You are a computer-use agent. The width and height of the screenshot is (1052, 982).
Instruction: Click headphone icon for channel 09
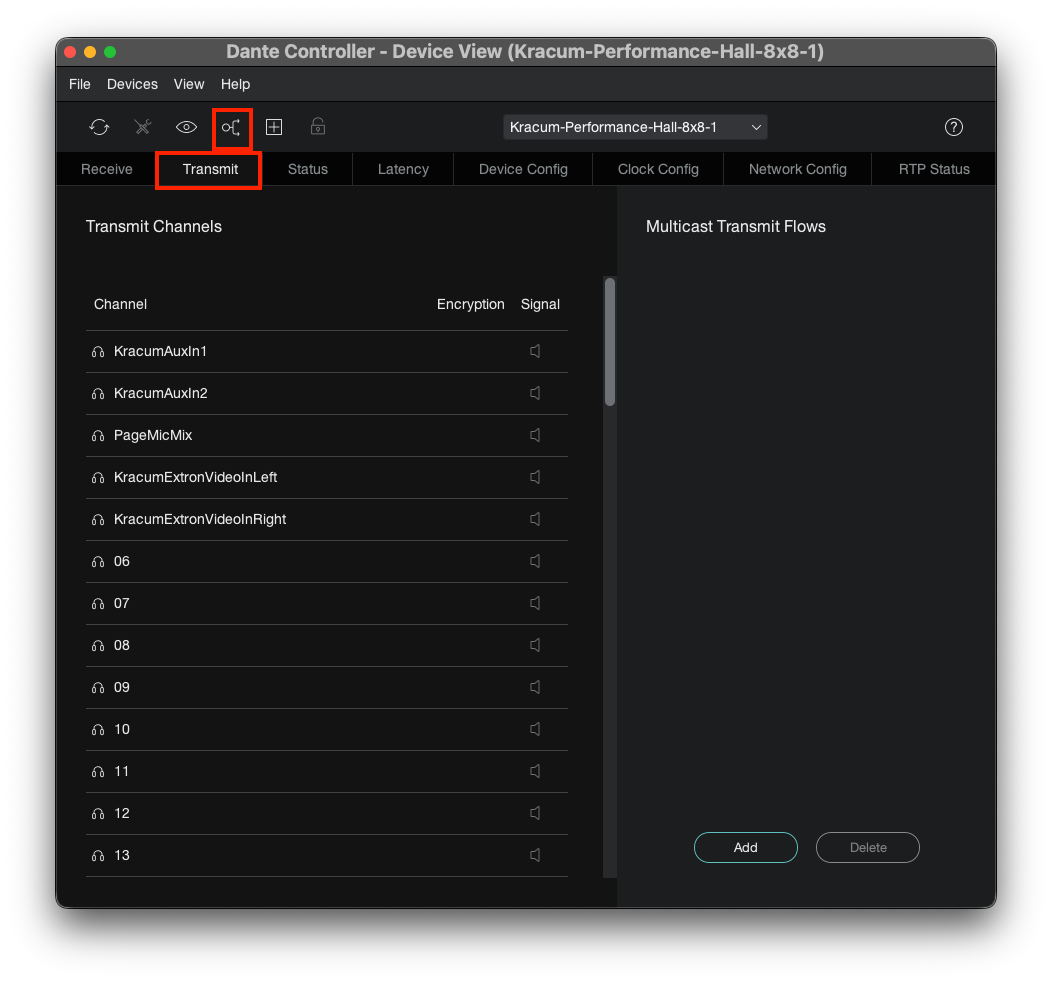(x=98, y=688)
